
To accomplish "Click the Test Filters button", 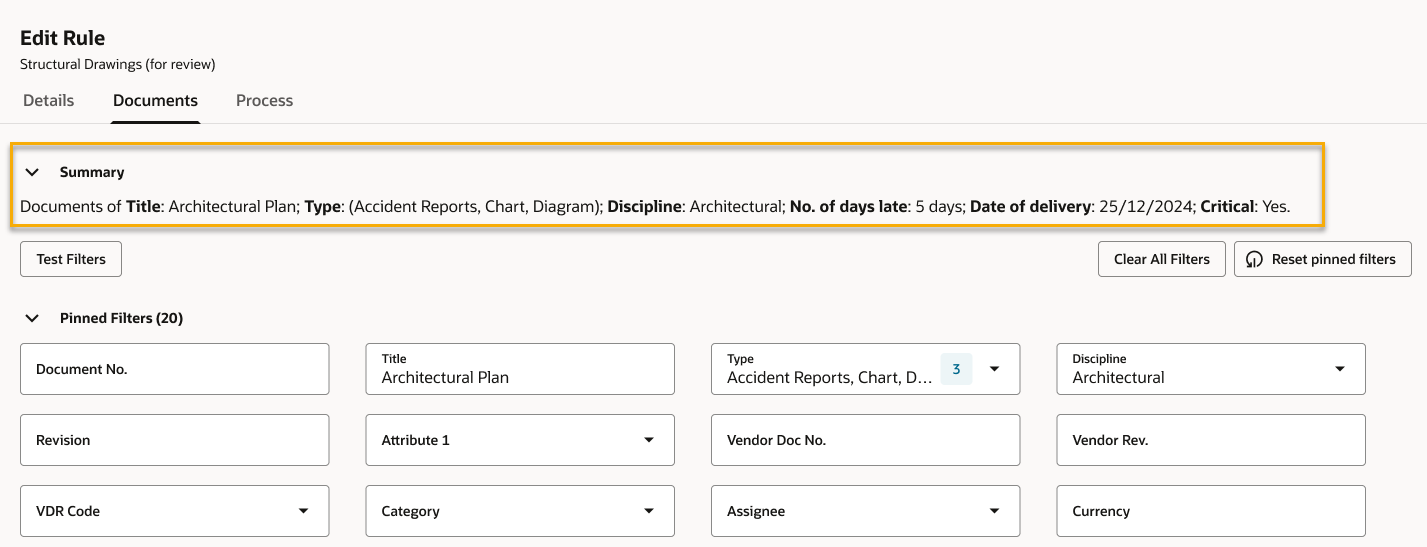I will (70, 259).
